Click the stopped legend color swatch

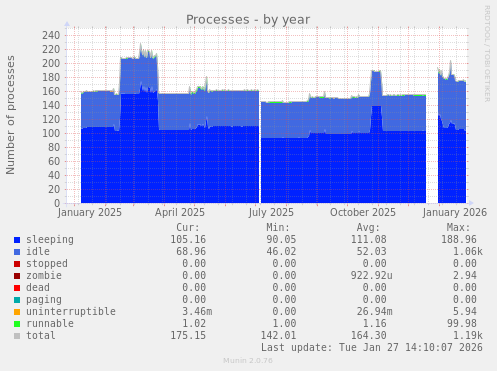17,264
